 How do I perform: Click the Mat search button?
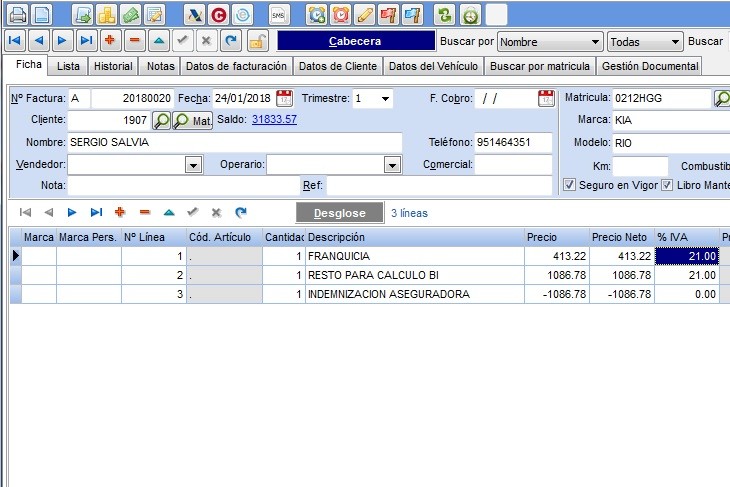(x=193, y=121)
